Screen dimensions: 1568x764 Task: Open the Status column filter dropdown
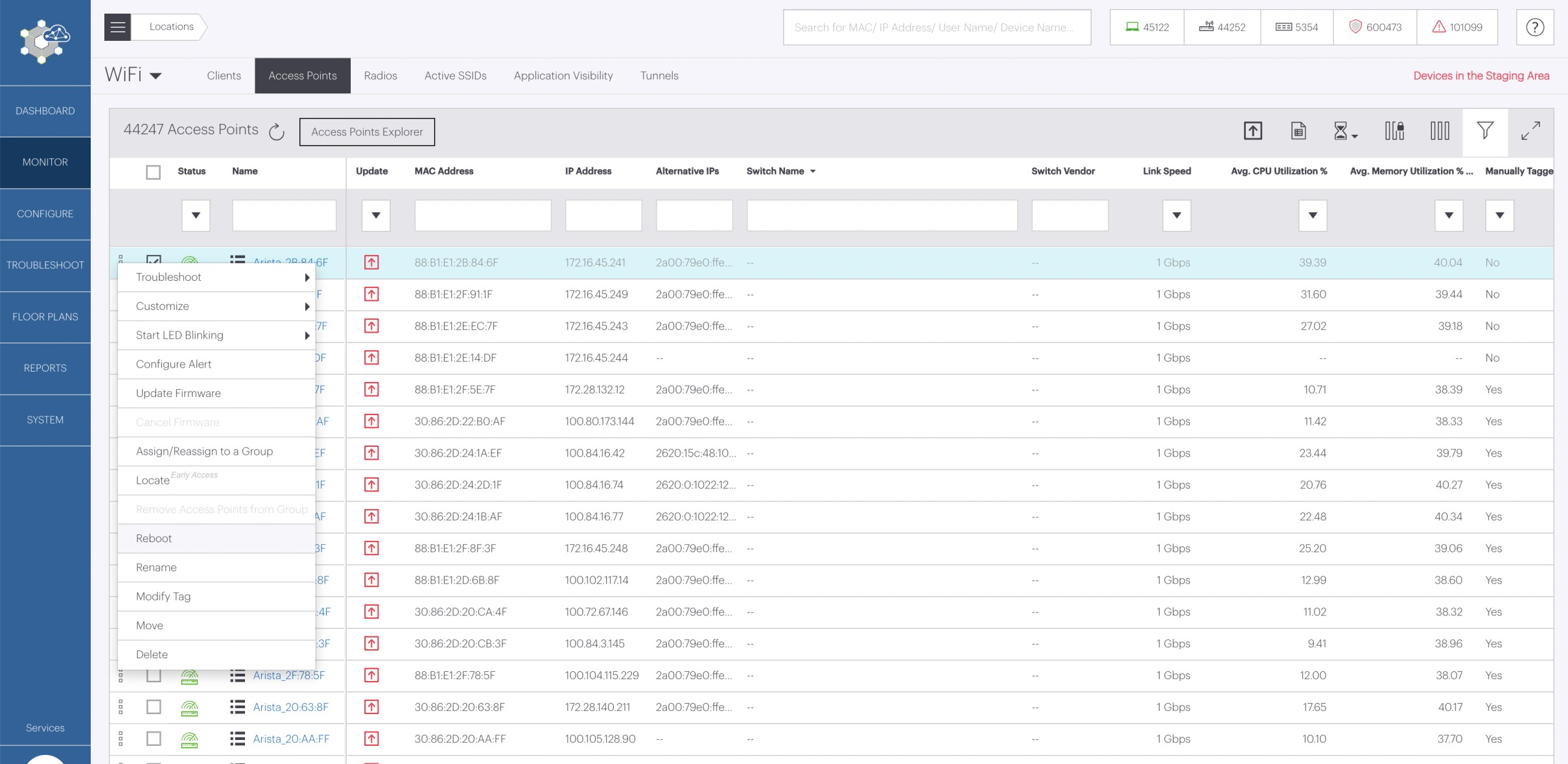(x=196, y=215)
